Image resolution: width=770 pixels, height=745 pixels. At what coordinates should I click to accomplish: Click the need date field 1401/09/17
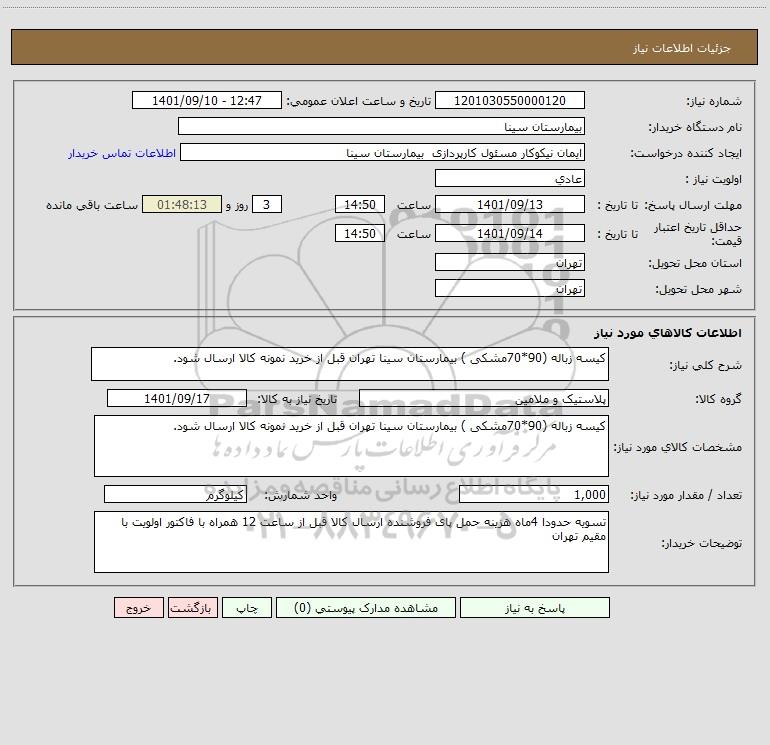tap(177, 398)
